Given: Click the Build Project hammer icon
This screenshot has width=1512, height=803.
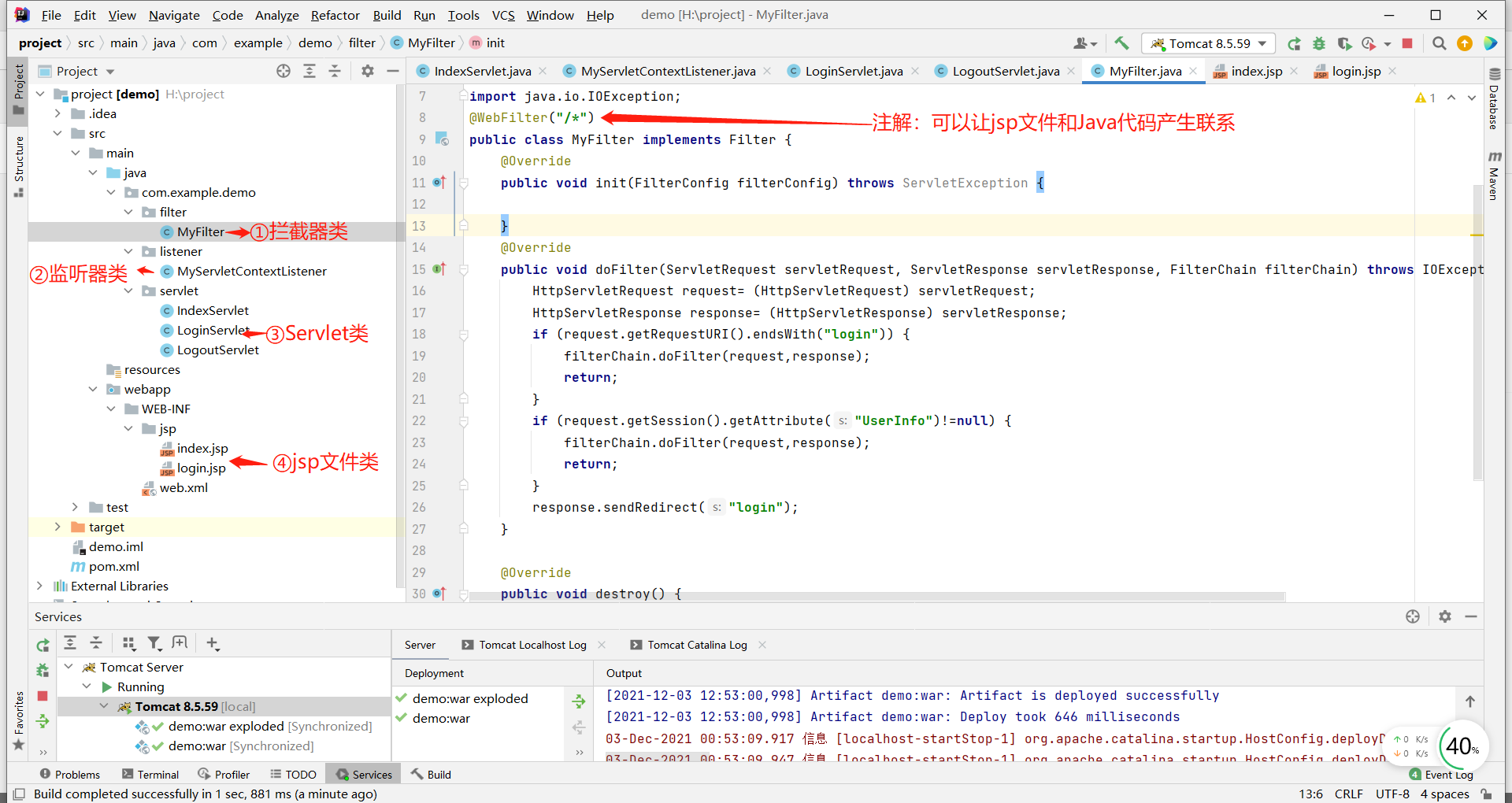Looking at the screenshot, I should [x=1121, y=43].
